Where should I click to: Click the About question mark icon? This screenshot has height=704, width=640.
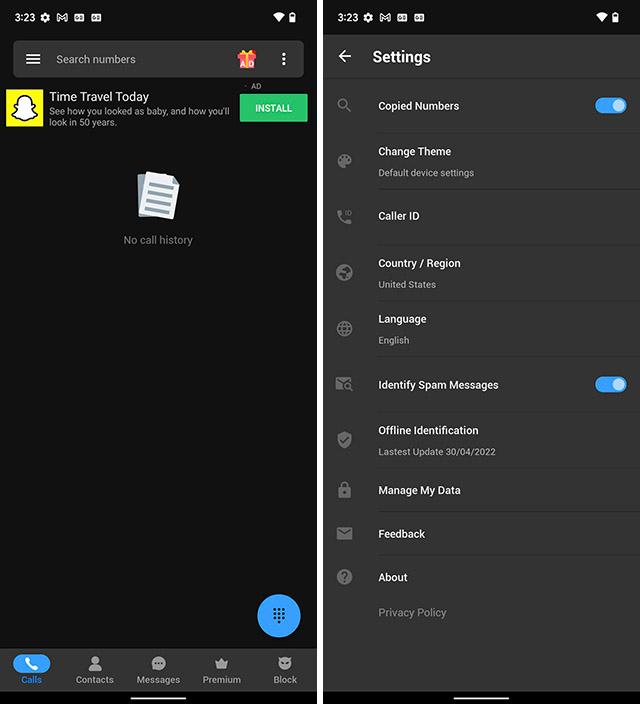tap(344, 576)
